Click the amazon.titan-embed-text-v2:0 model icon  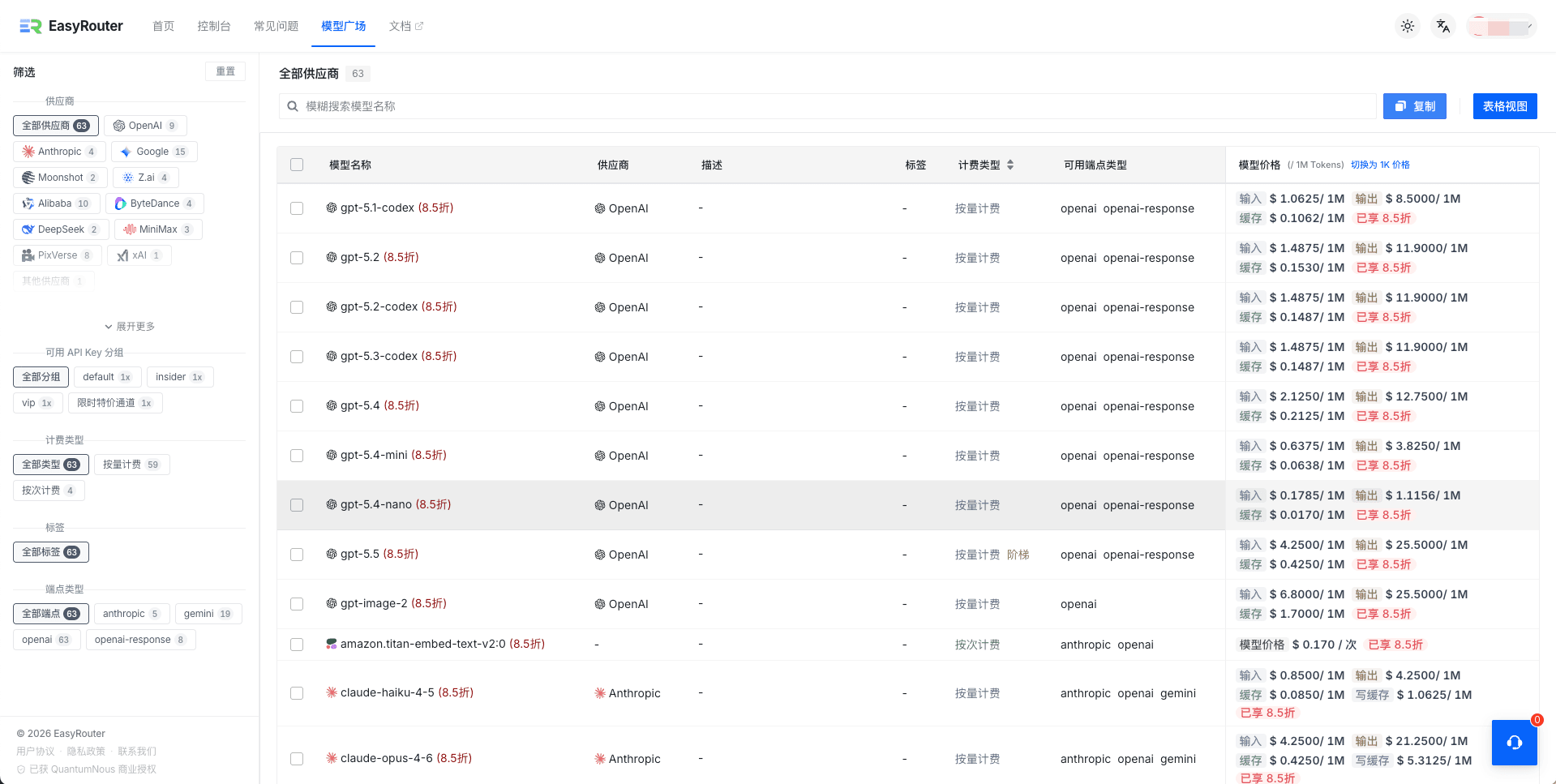pos(332,644)
